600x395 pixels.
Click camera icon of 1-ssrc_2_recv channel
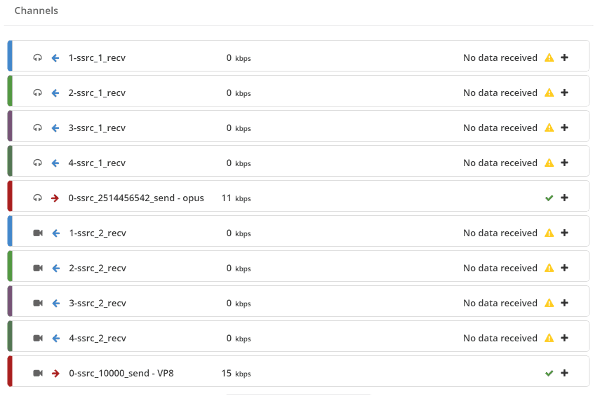click(x=38, y=233)
